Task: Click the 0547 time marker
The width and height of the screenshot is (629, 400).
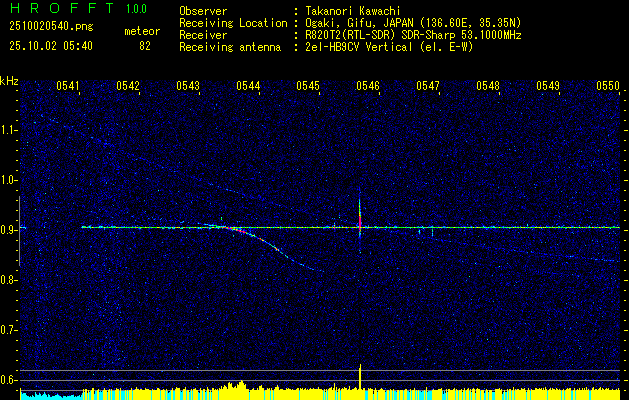Action: pyautogui.click(x=428, y=85)
